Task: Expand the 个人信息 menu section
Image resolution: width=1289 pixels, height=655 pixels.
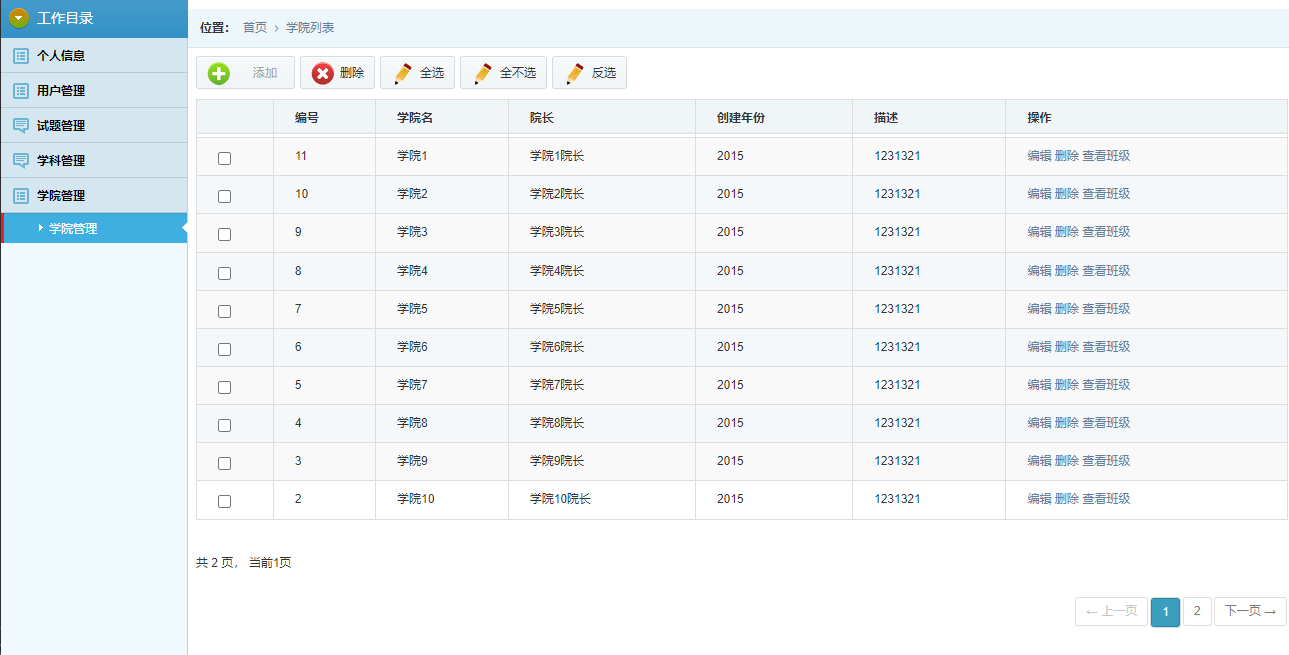Action: pyautogui.click(x=94, y=55)
